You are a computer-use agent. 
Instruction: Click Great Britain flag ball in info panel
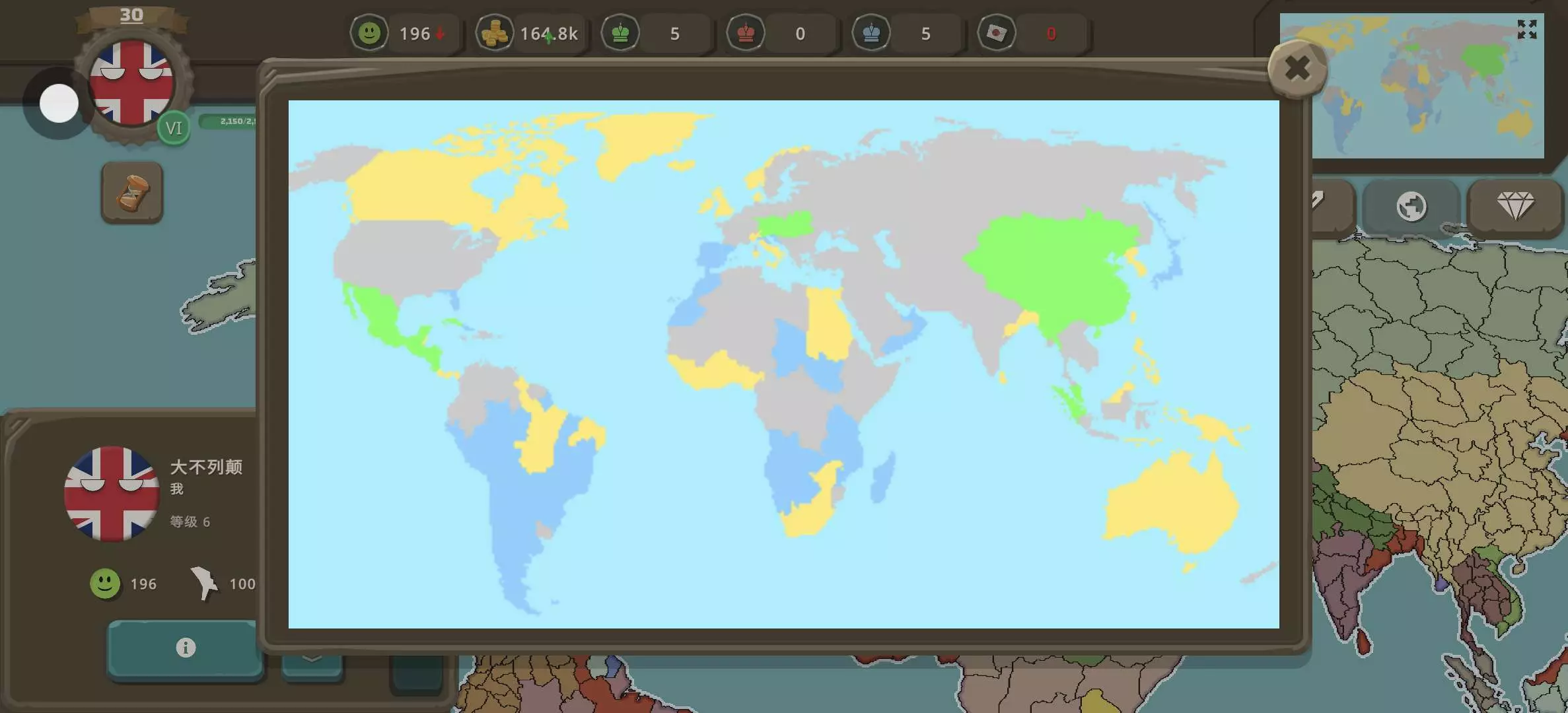coord(112,494)
